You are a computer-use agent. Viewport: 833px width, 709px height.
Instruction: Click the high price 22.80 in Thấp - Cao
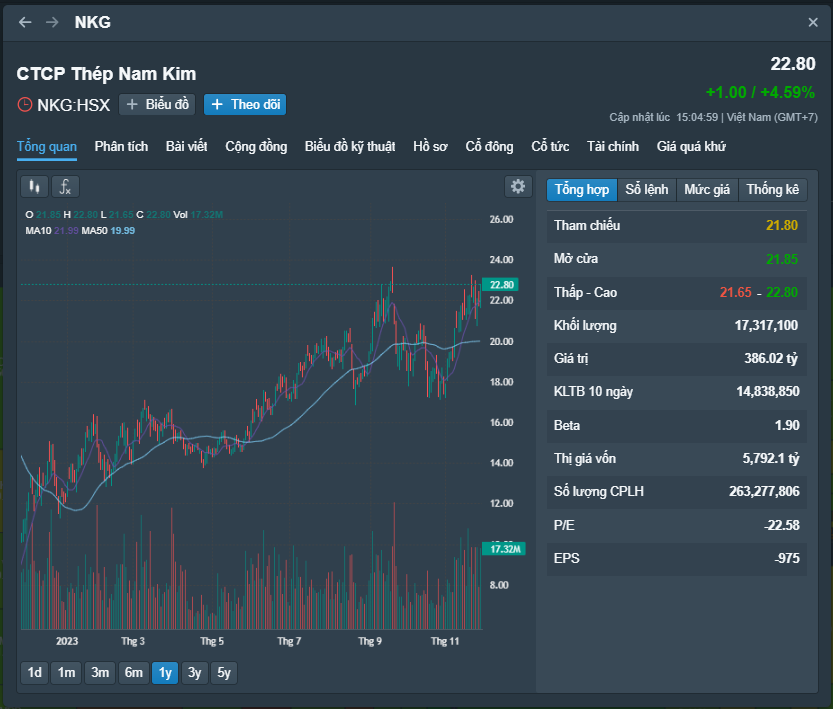(781, 293)
